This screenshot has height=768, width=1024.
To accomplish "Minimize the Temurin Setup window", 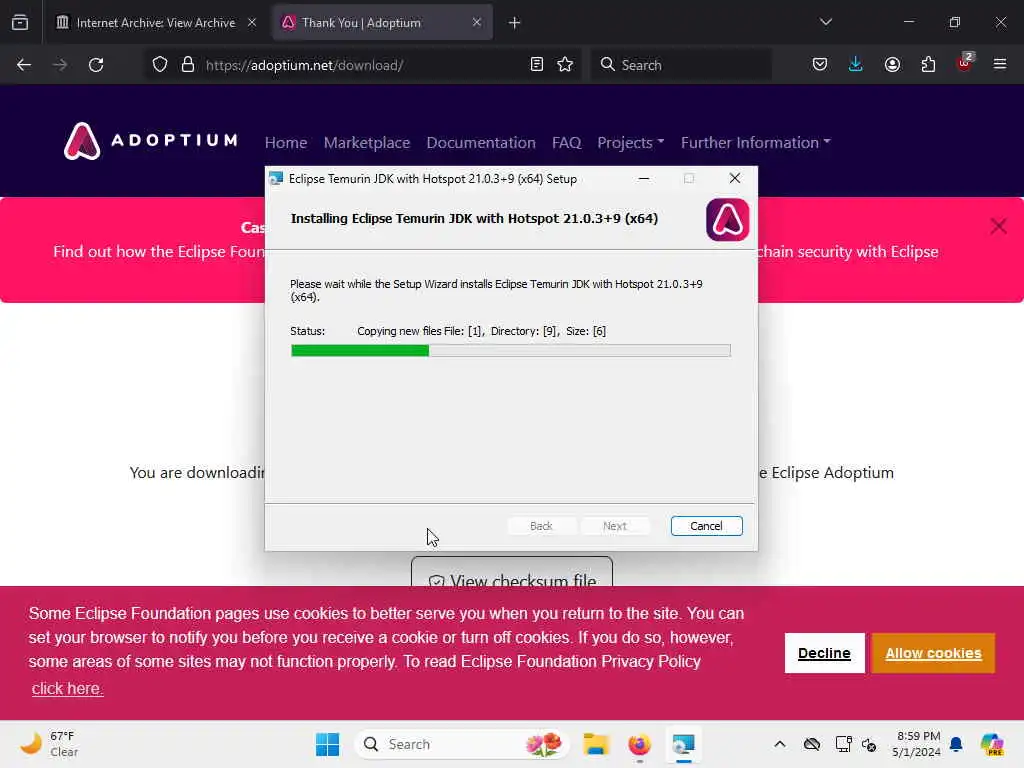I will point(644,178).
